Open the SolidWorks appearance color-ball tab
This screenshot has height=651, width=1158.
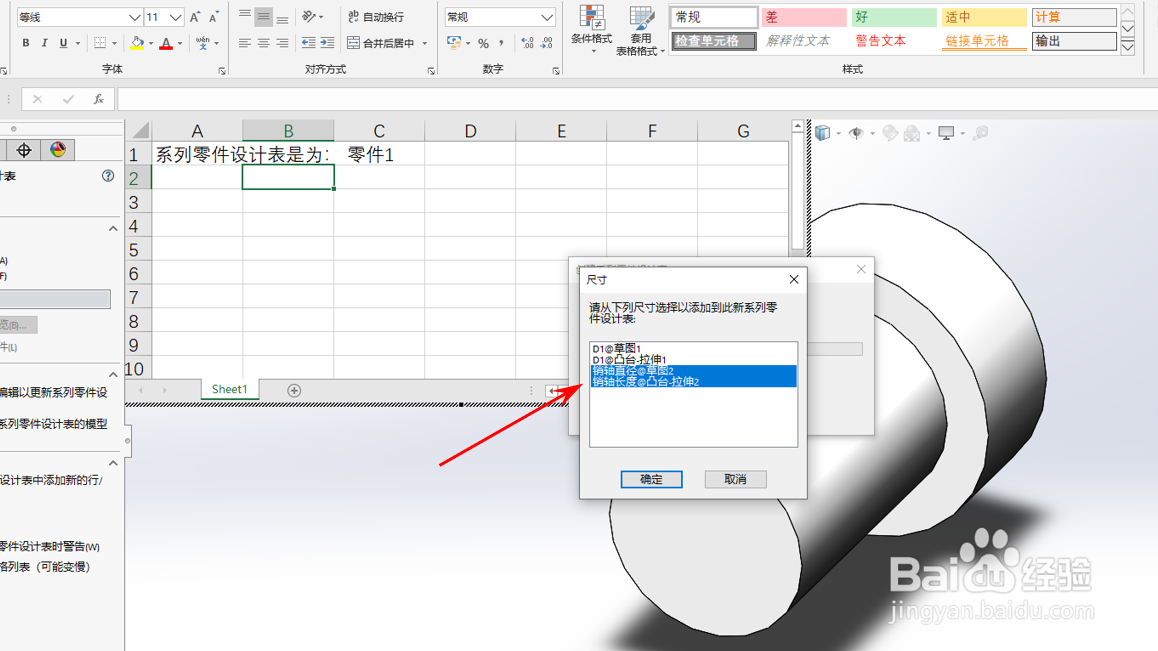(x=58, y=150)
